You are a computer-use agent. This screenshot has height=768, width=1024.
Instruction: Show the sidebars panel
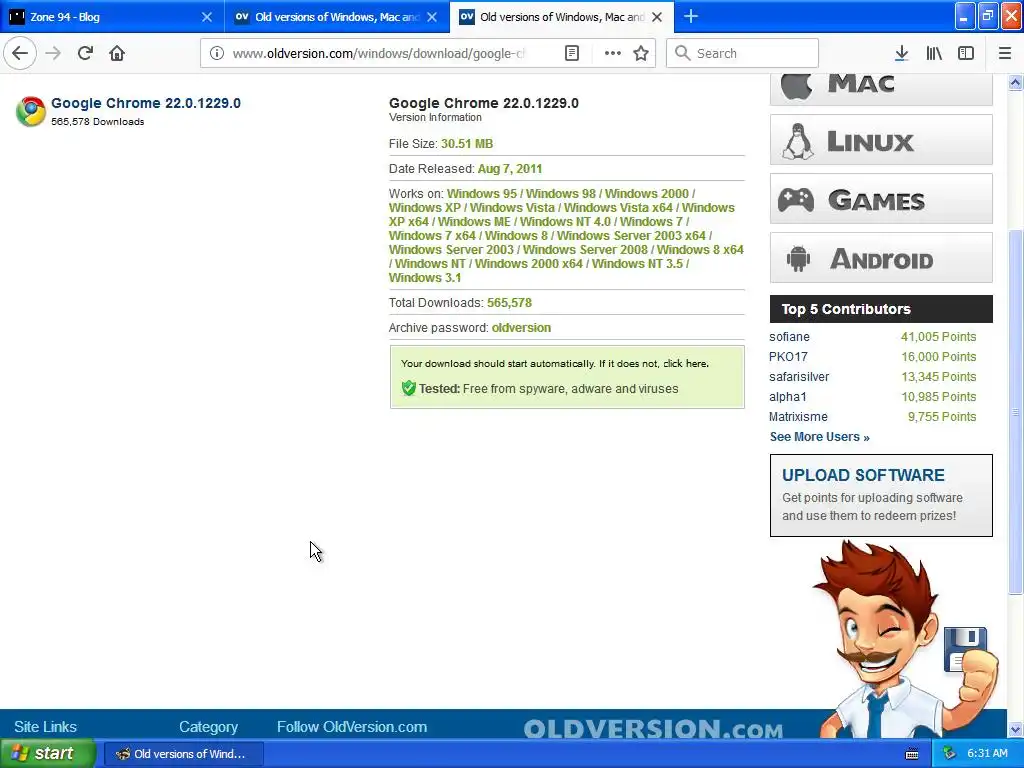[x=966, y=53]
